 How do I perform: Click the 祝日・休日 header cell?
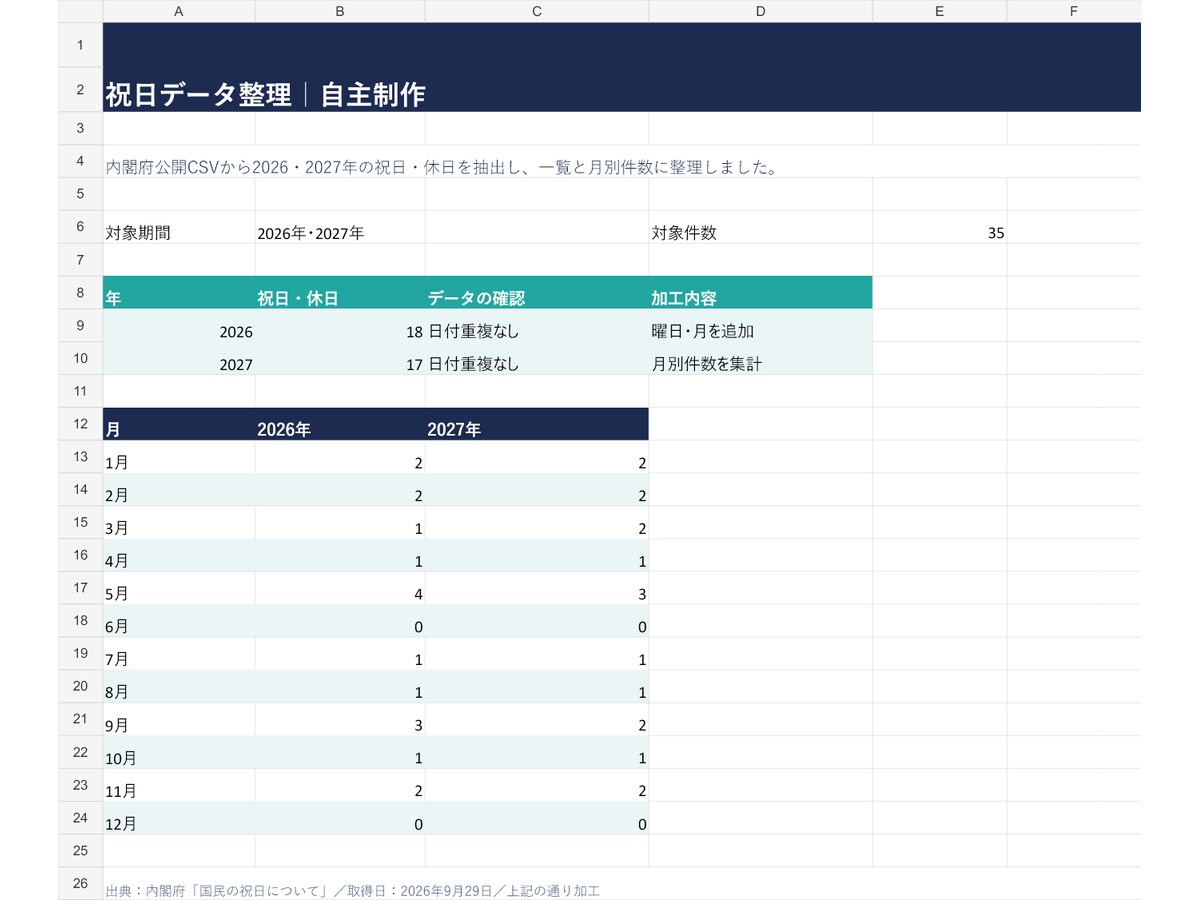click(x=340, y=293)
